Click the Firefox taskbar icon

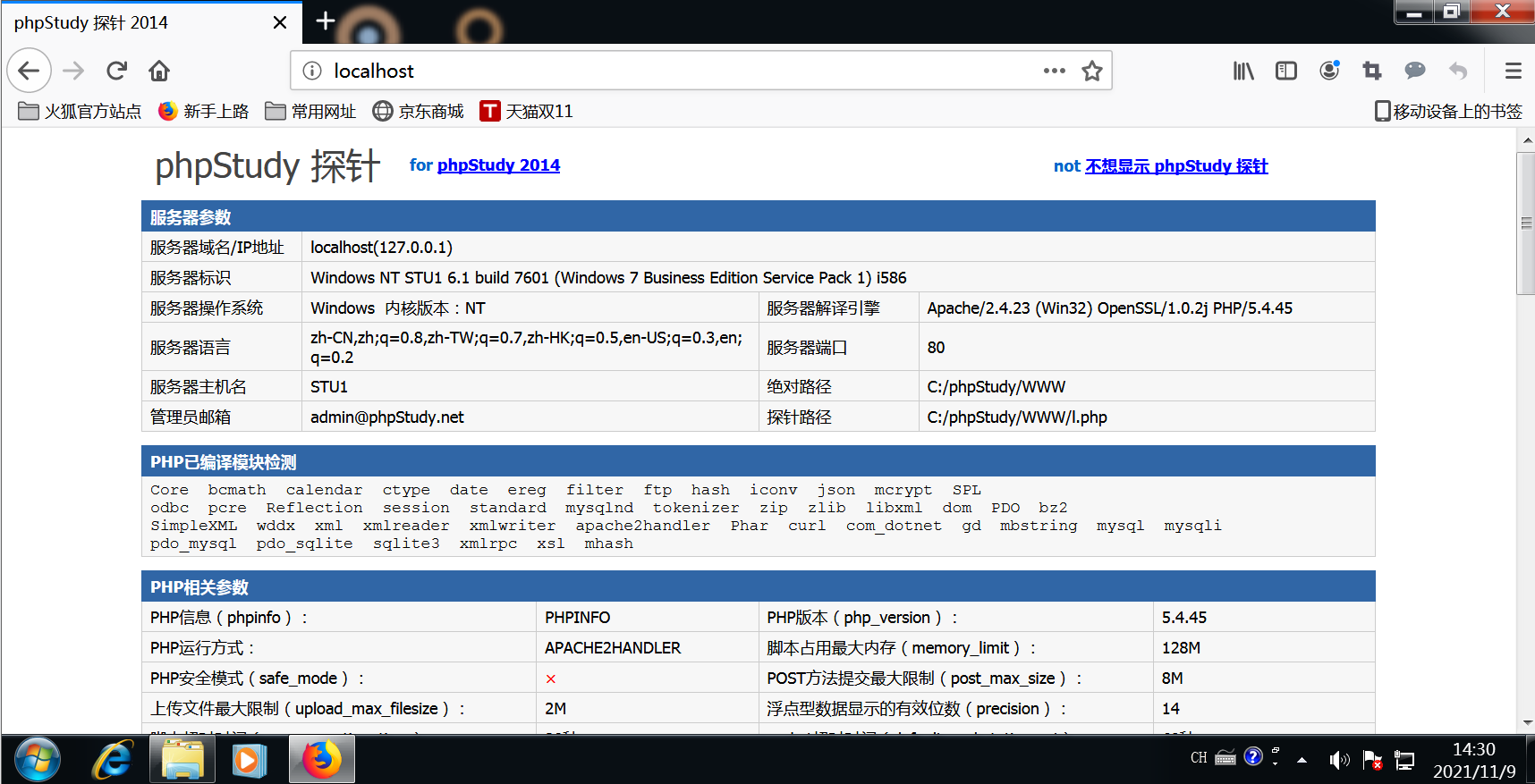tap(321, 760)
